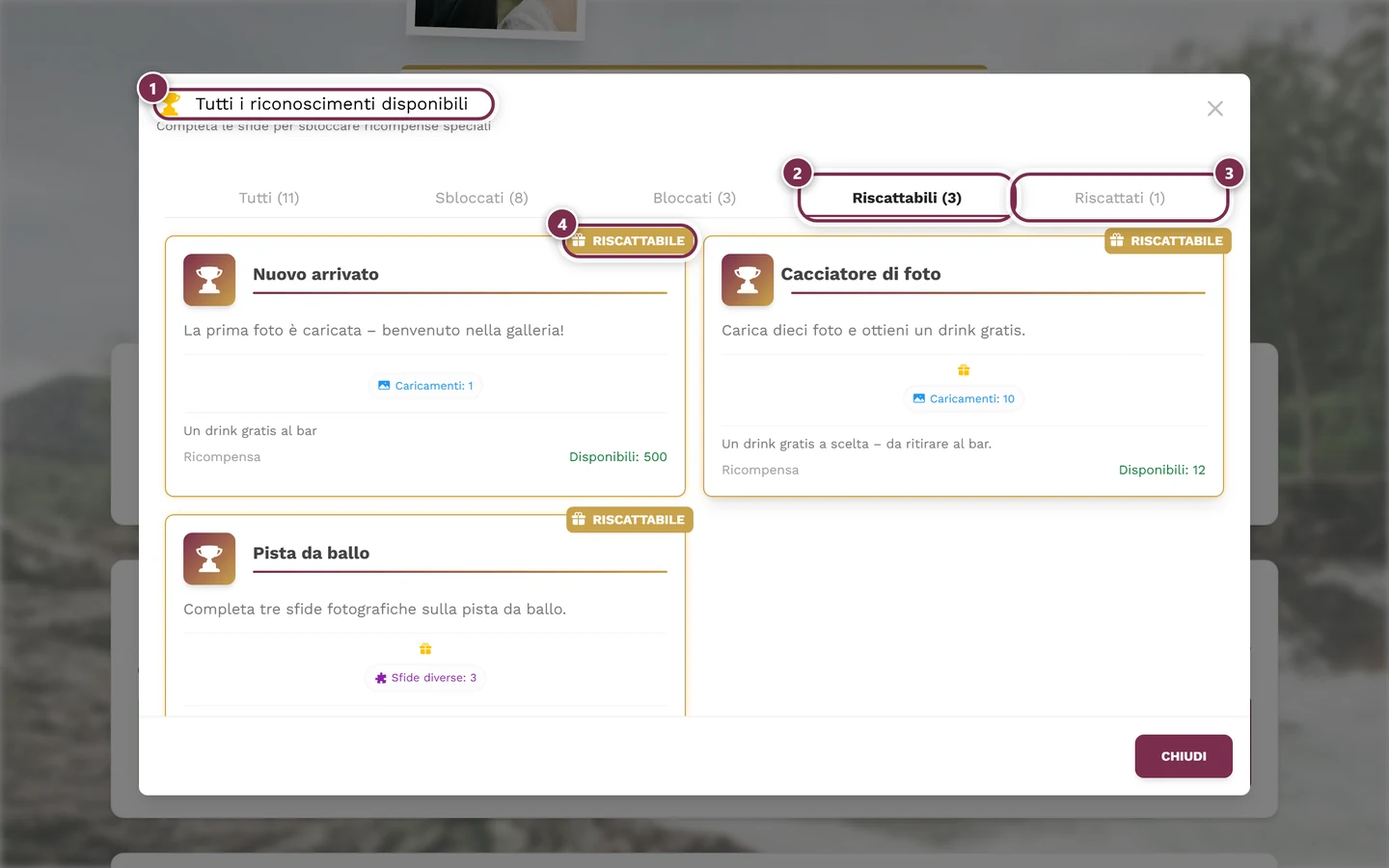Select the Bloccati (3) tab
The width and height of the screenshot is (1389, 868).
point(694,198)
